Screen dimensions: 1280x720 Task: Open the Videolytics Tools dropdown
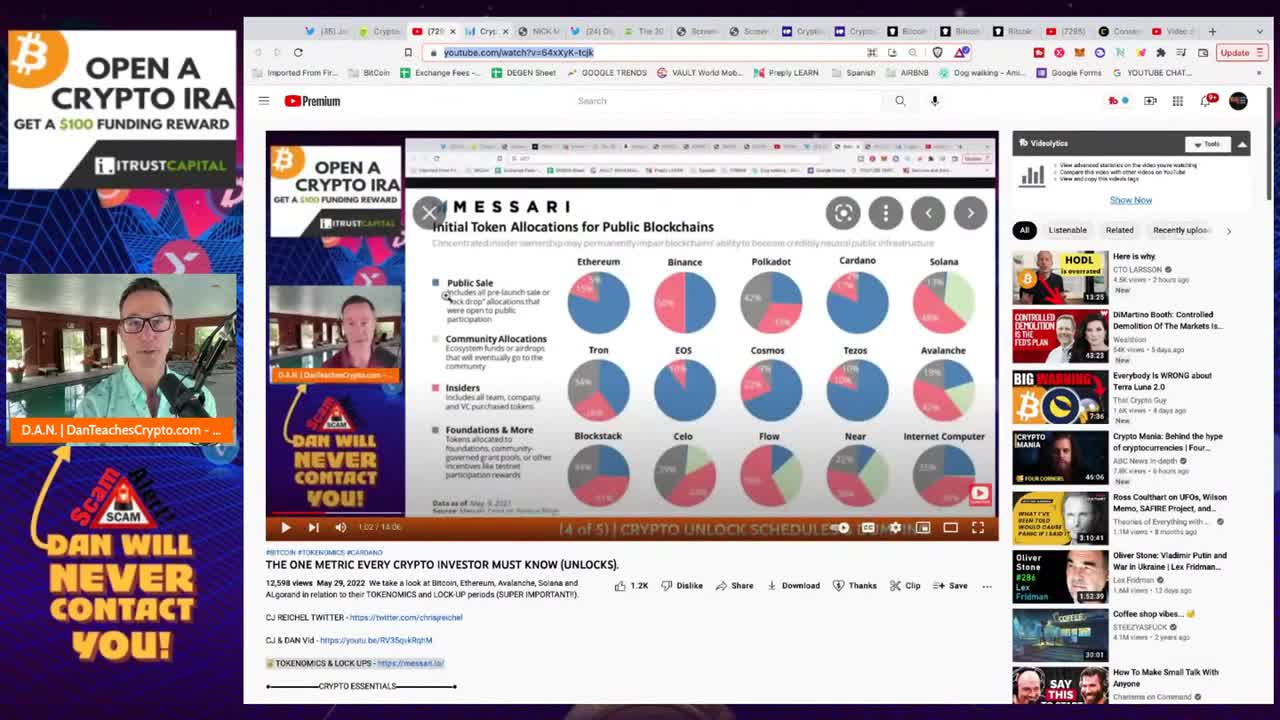click(1208, 144)
